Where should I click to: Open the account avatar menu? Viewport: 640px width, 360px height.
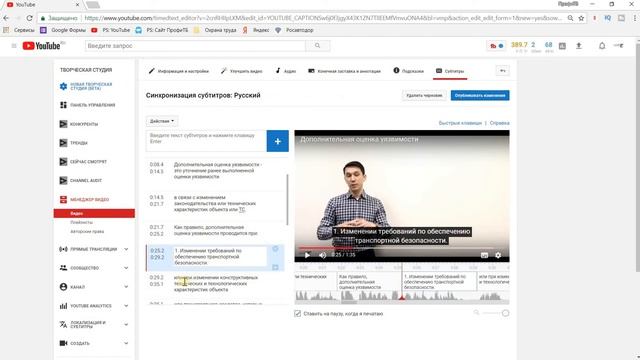click(619, 46)
